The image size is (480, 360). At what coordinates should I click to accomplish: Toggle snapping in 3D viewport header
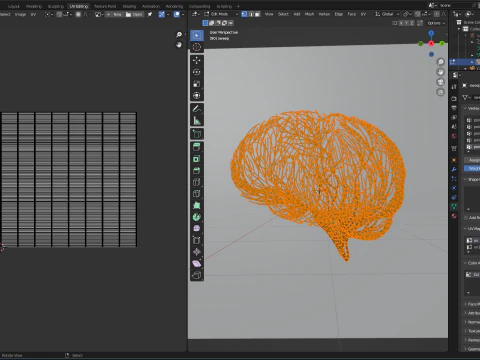point(418,14)
